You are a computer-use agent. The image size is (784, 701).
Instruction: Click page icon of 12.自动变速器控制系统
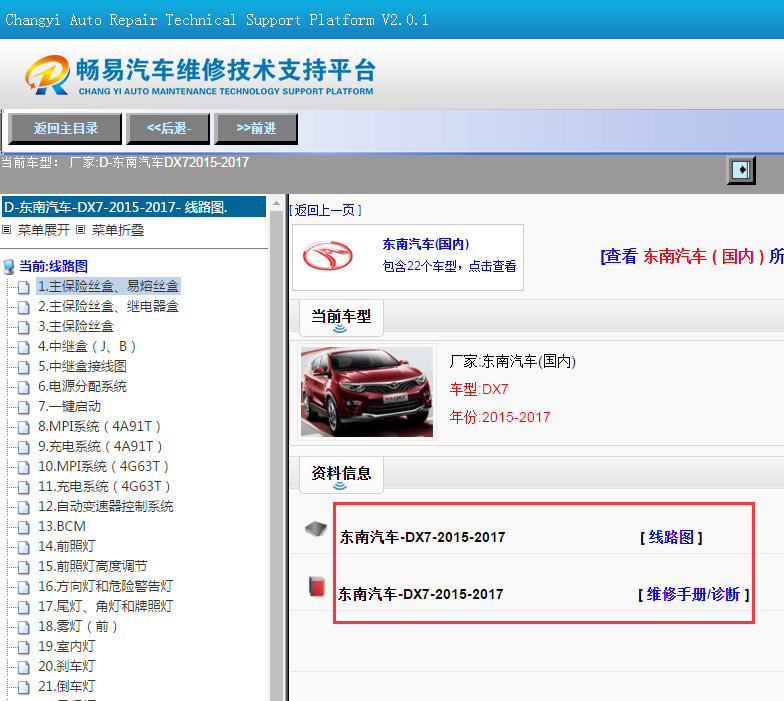(24, 507)
